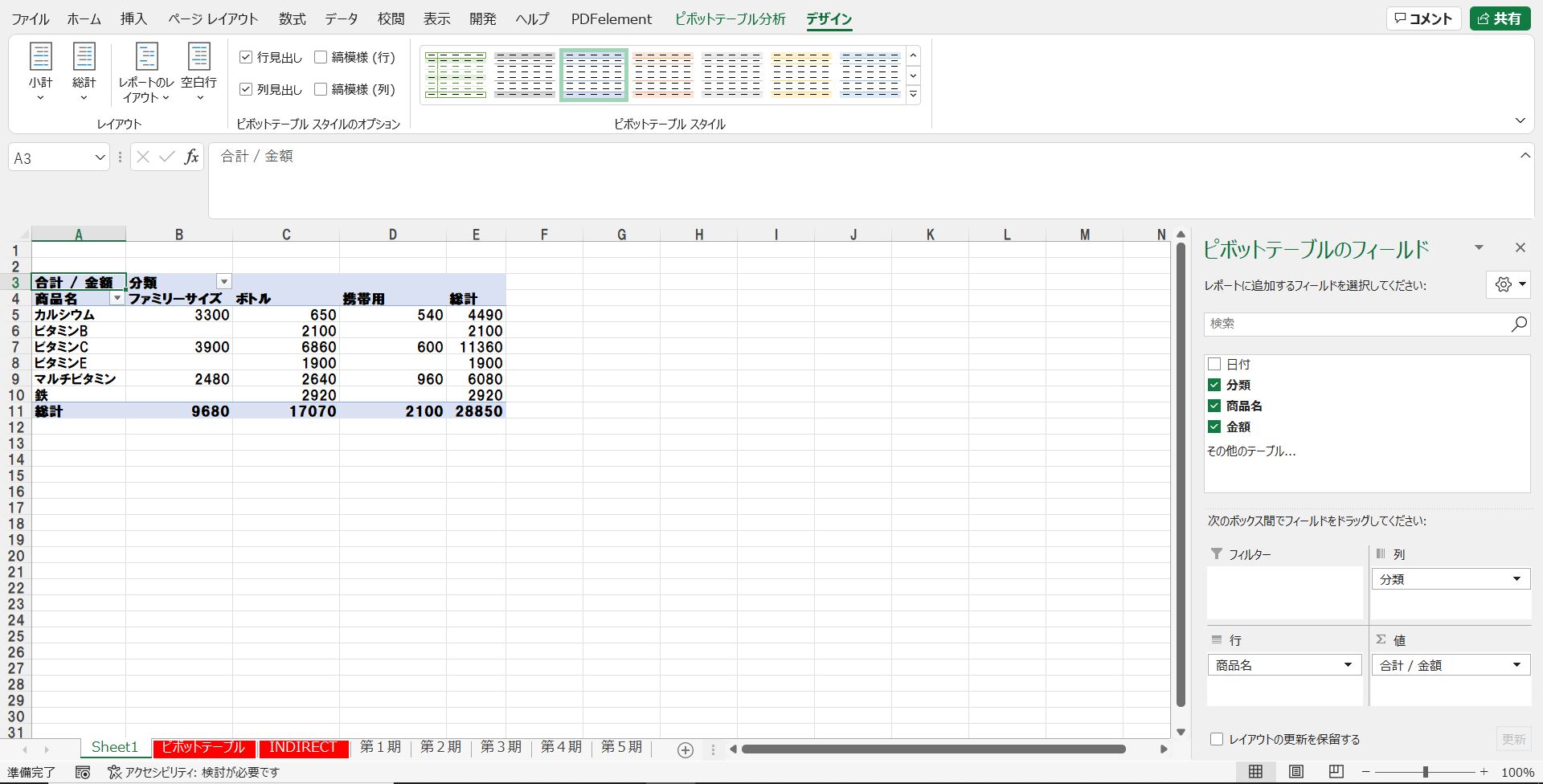Check the 日付 field checkbox
The height and width of the screenshot is (784, 1543).
click(x=1214, y=364)
